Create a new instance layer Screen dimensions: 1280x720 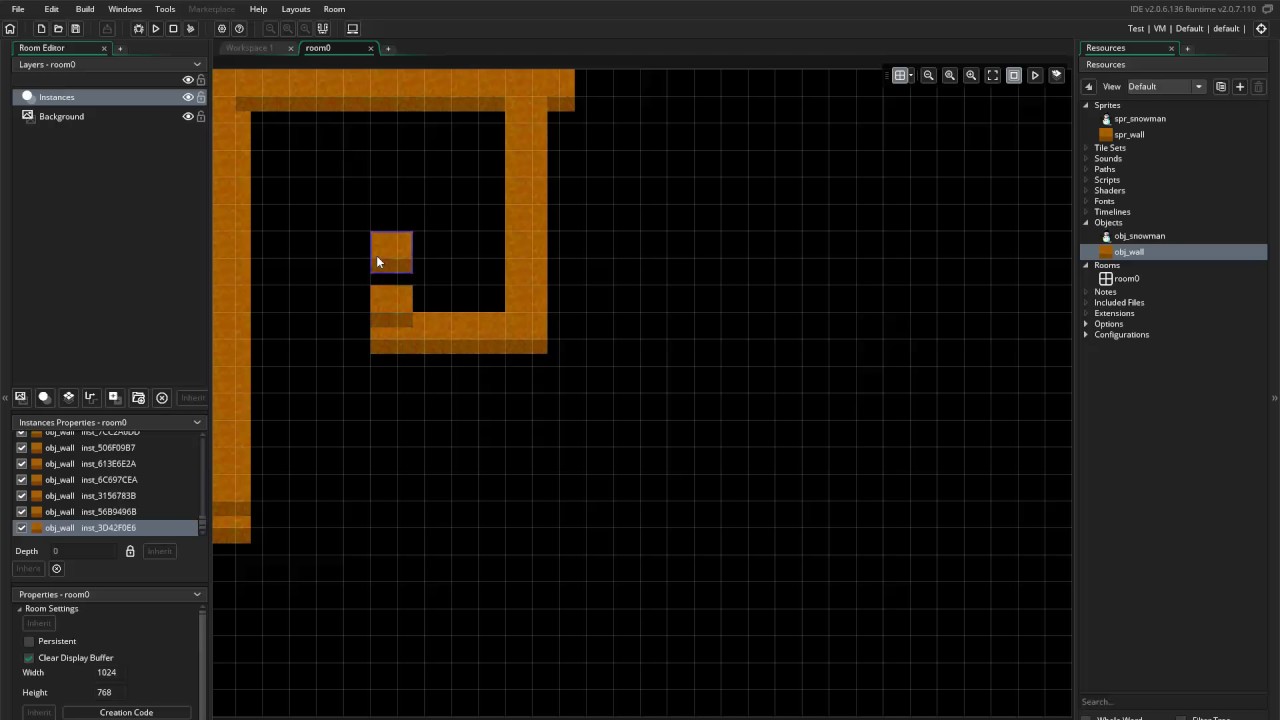pyautogui.click(x=44, y=397)
